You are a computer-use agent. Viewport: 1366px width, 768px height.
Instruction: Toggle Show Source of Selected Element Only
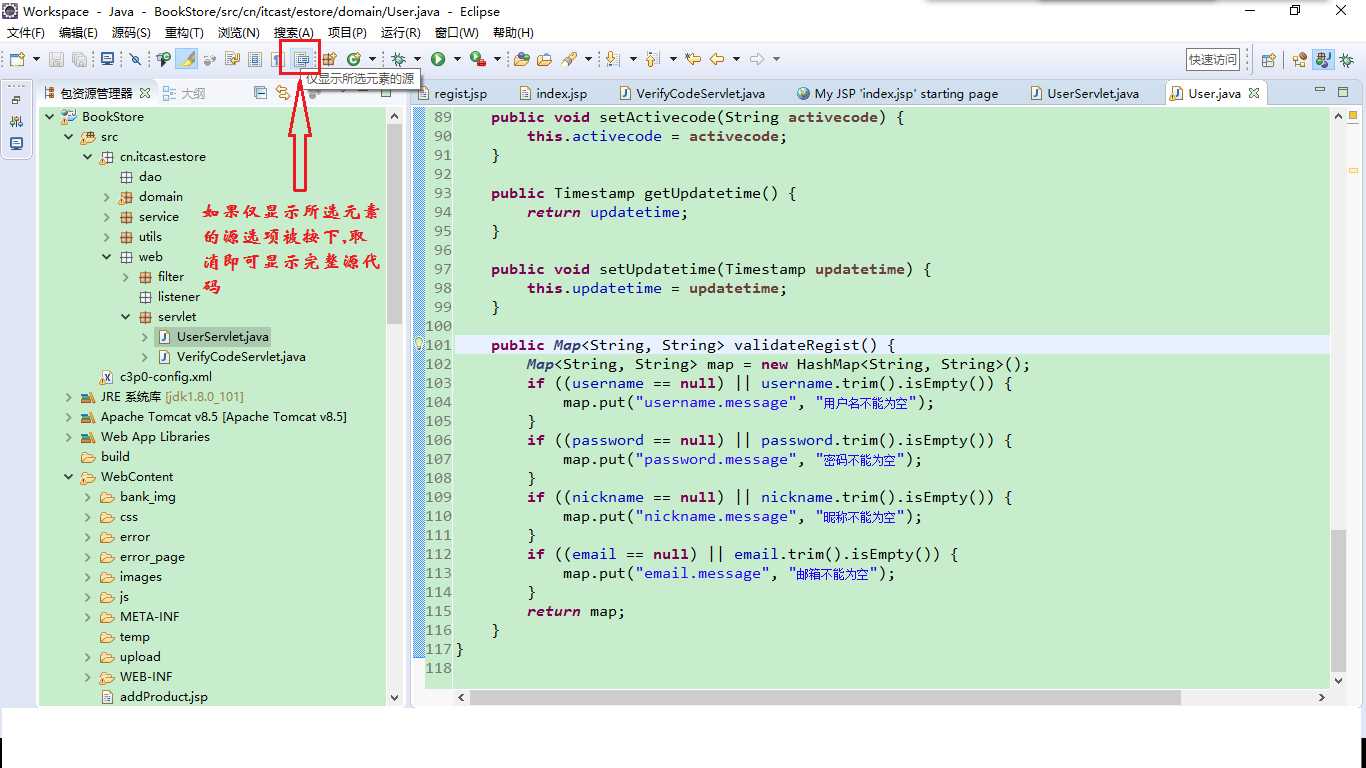tap(302, 59)
